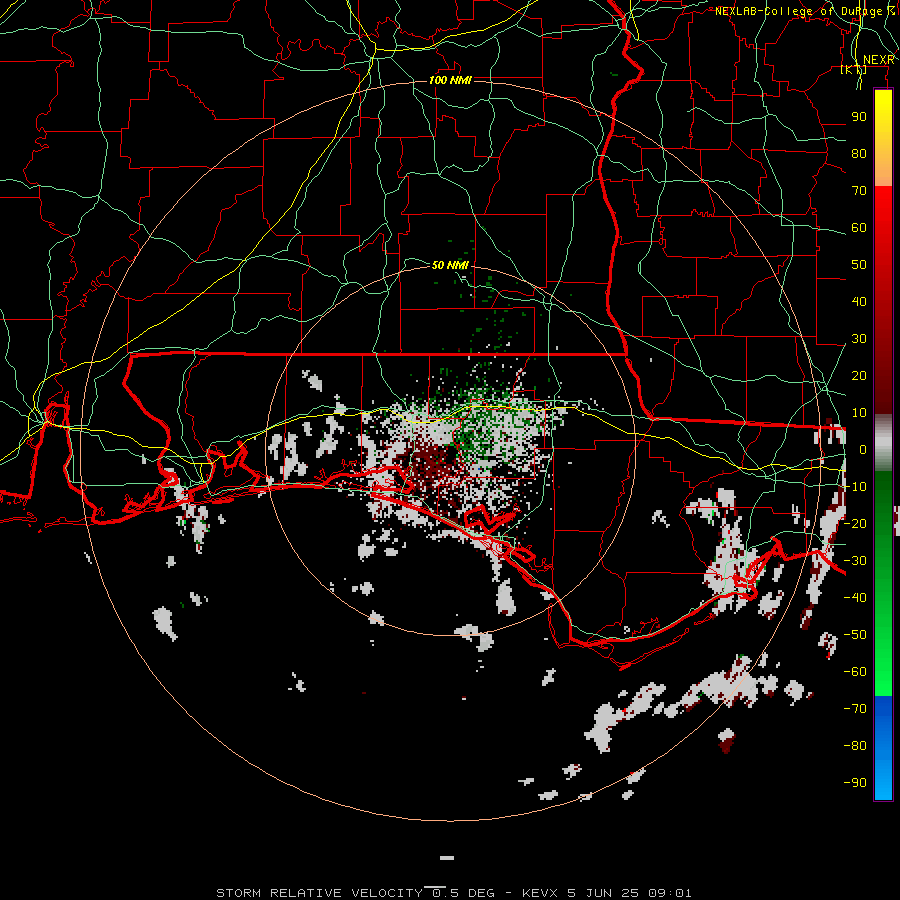Click "0.5 DEG" elevation in the caption
900x900 pixels.
pos(463,893)
